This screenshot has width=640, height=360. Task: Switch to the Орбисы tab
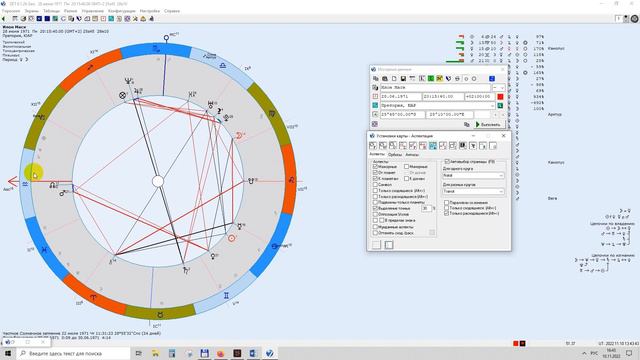coord(395,155)
